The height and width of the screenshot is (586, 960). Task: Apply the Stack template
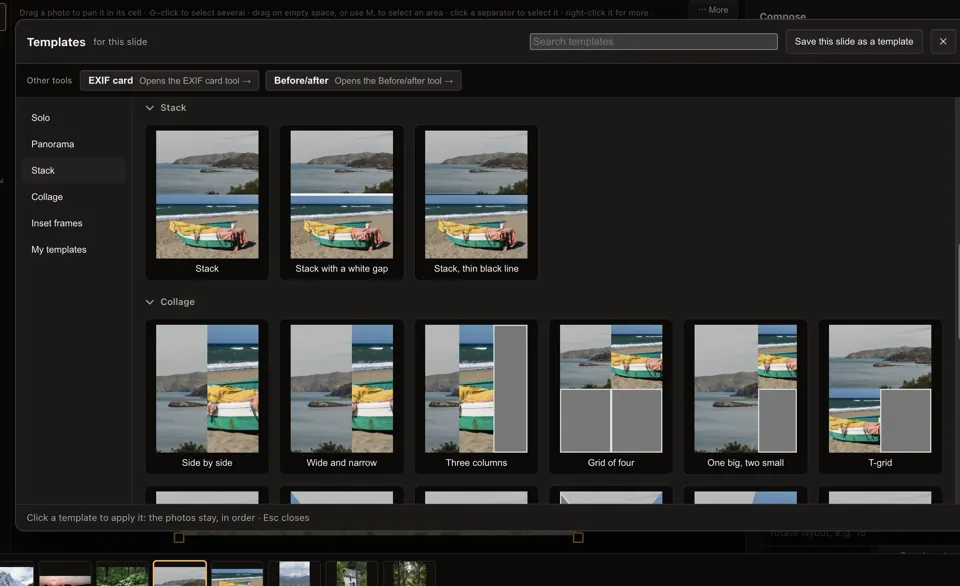[x=207, y=203]
